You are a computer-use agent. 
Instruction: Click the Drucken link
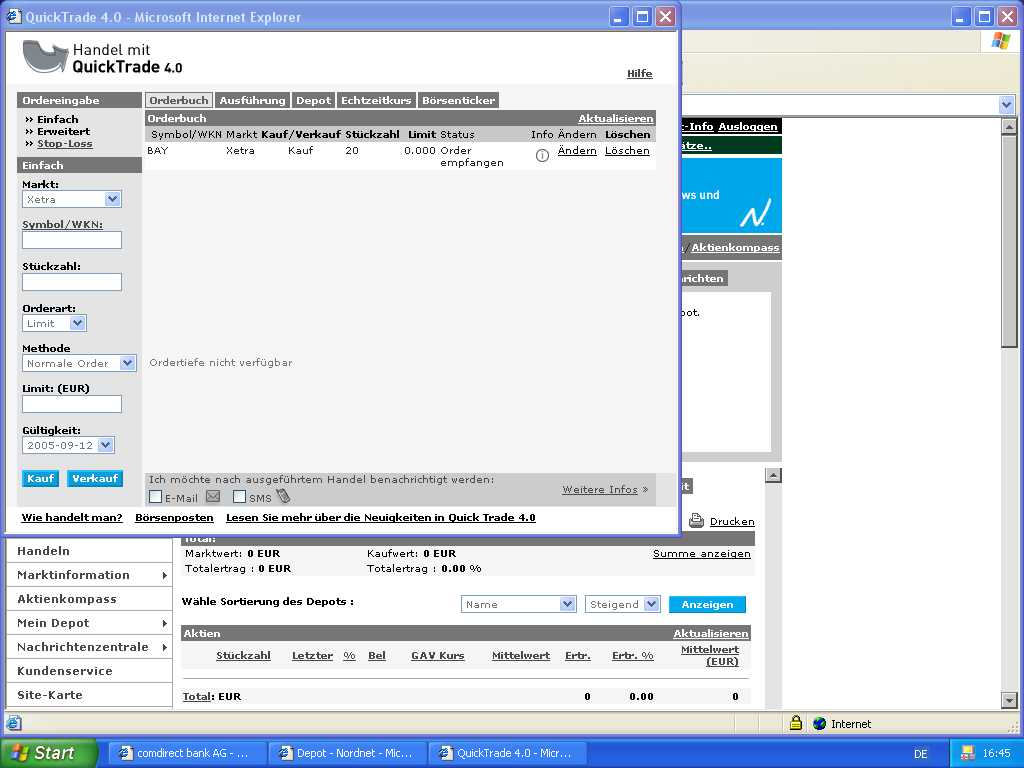pyautogui.click(x=732, y=521)
